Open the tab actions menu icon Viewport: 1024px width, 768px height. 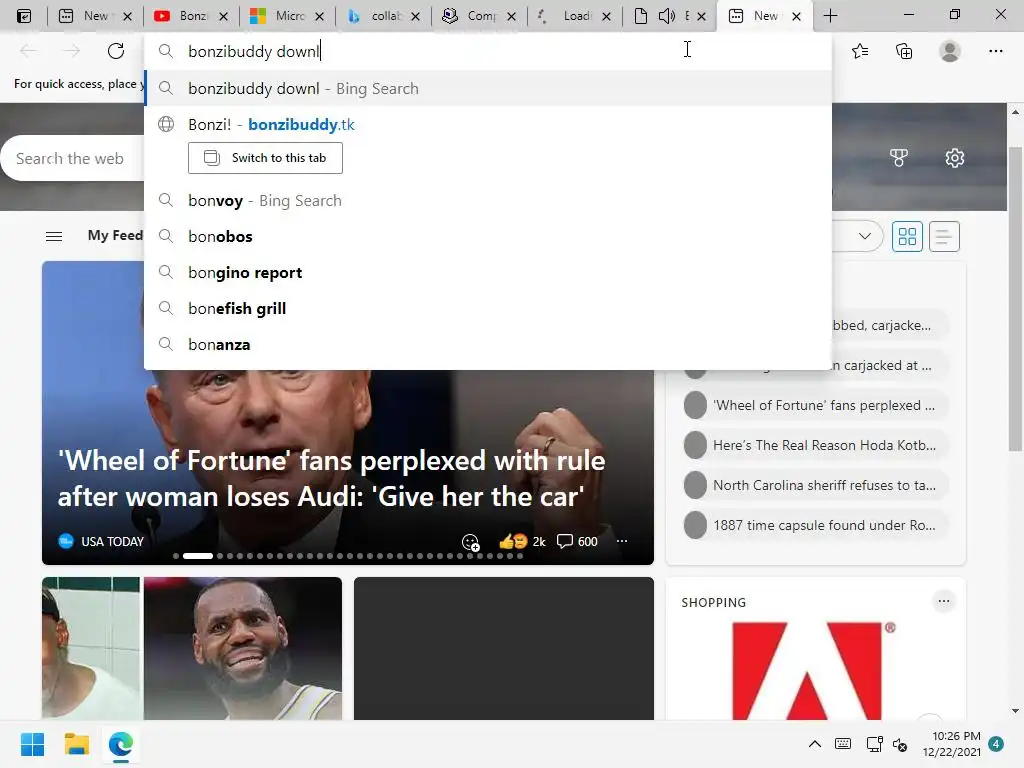coord(24,16)
